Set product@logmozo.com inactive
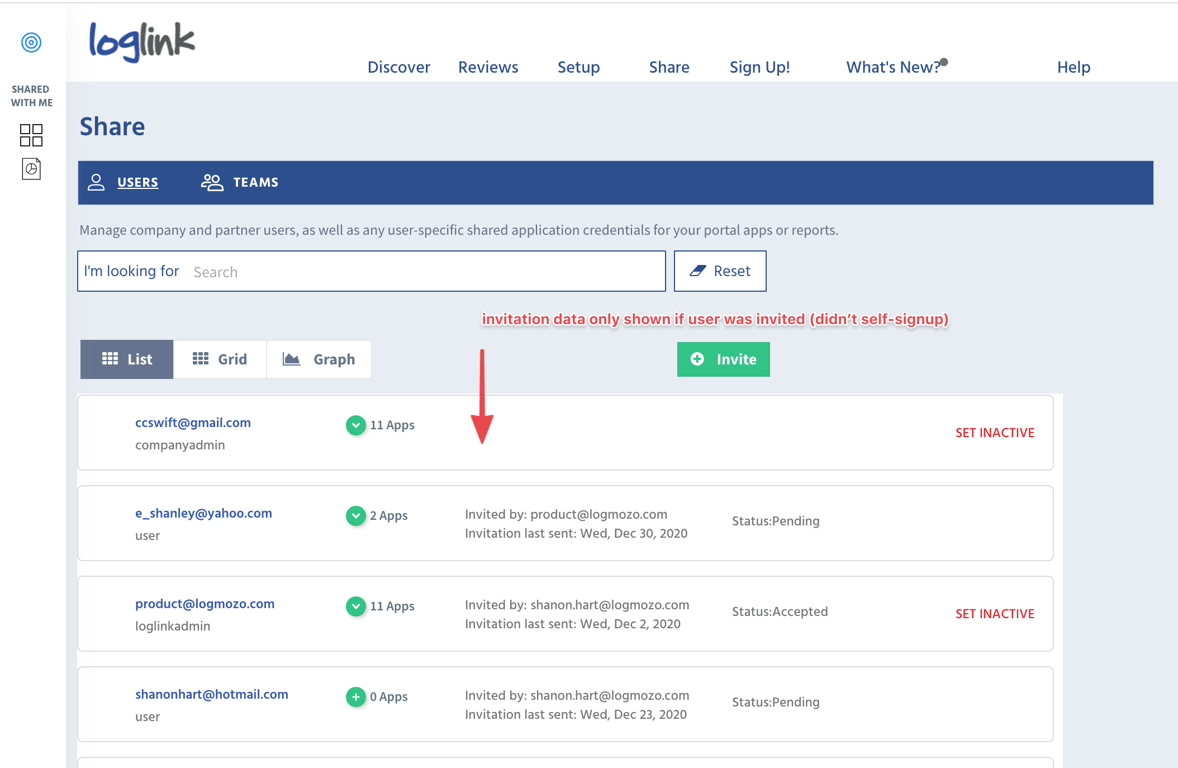Image resolution: width=1178 pixels, height=768 pixels. pos(995,614)
